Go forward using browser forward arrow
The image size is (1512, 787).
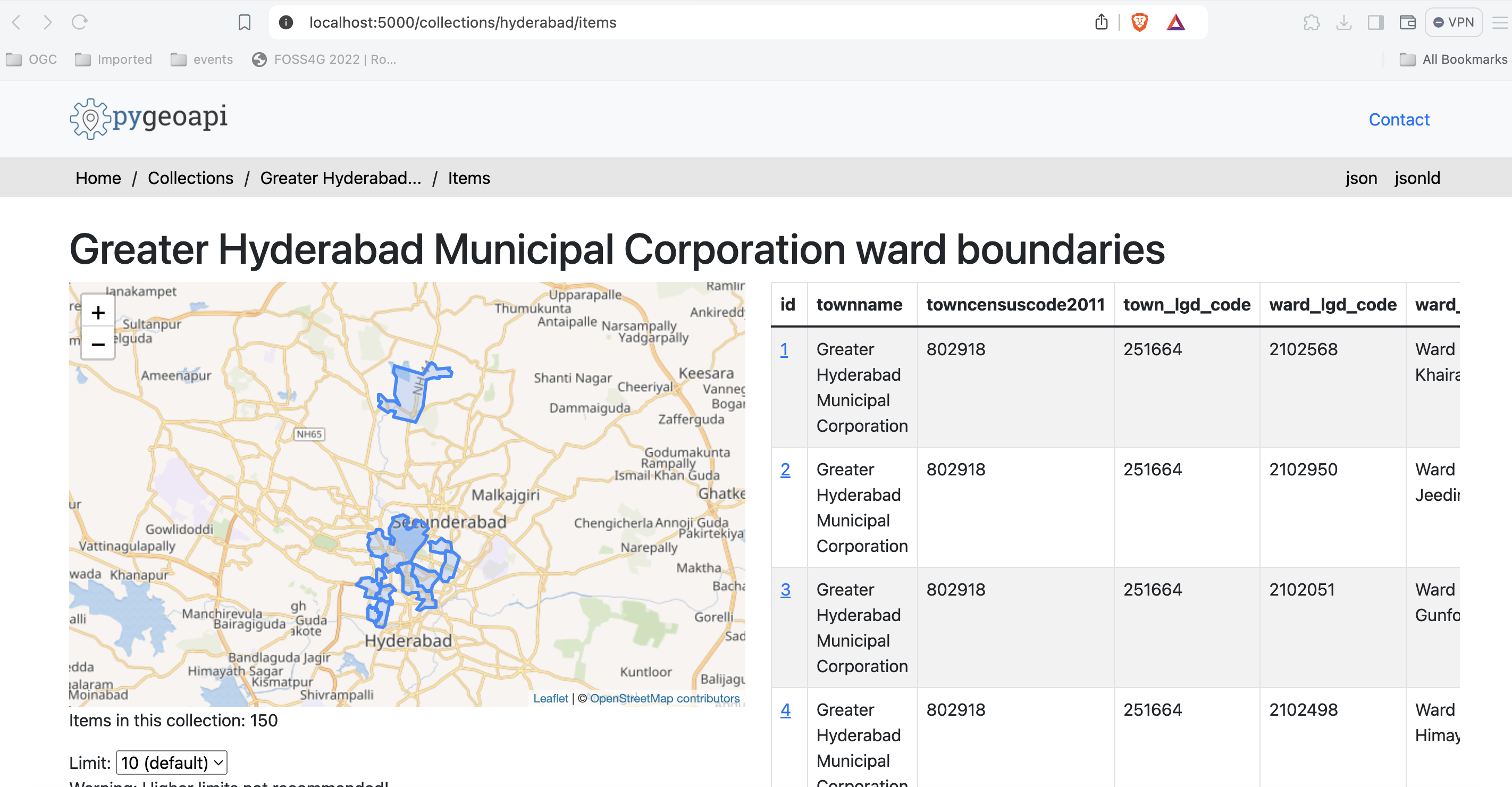(x=47, y=22)
